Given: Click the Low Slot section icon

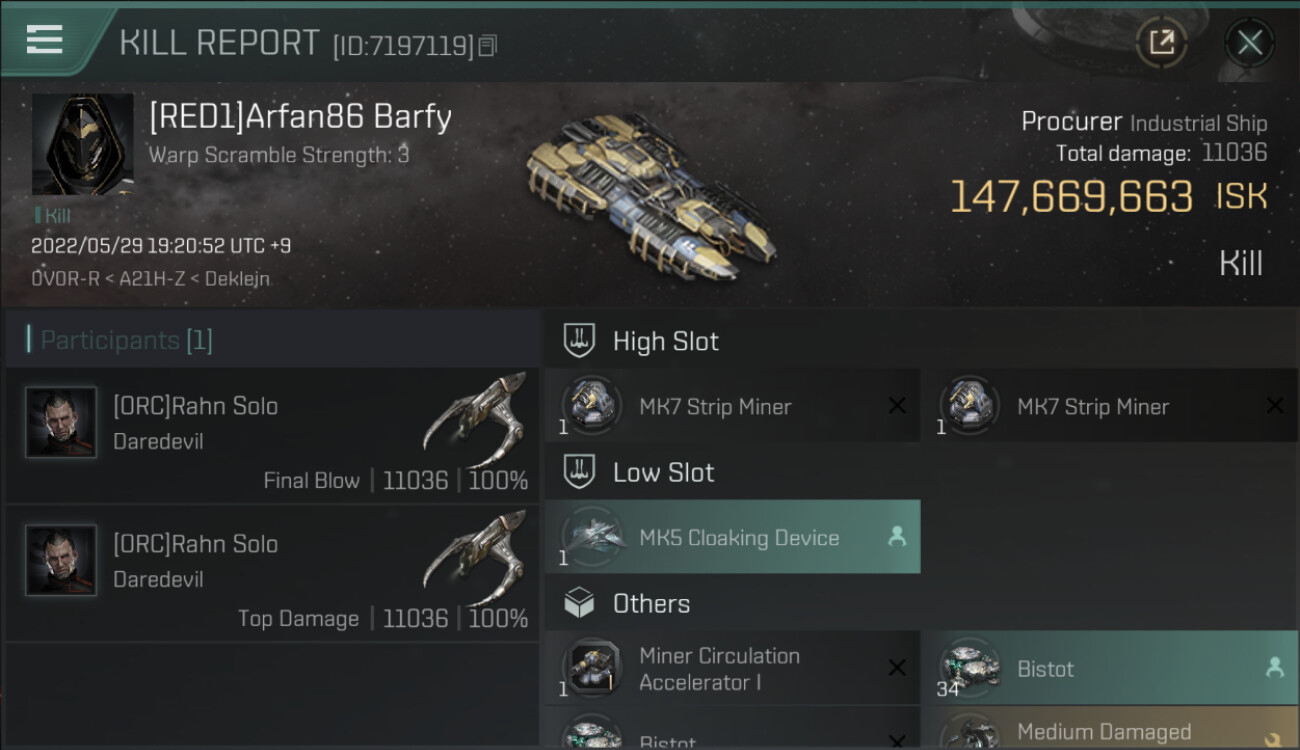Looking at the screenshot, I should (579, 472).
